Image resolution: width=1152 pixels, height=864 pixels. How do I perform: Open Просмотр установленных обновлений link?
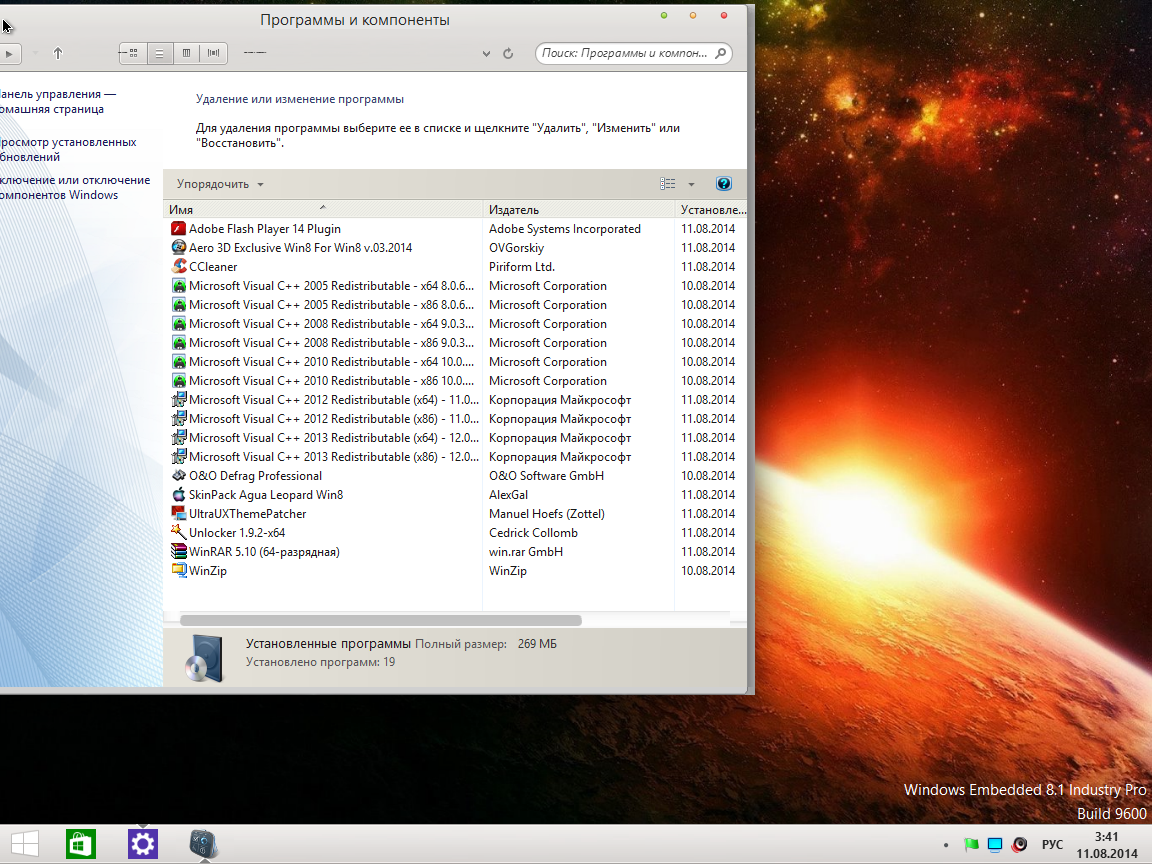click(x=68, y=149)
